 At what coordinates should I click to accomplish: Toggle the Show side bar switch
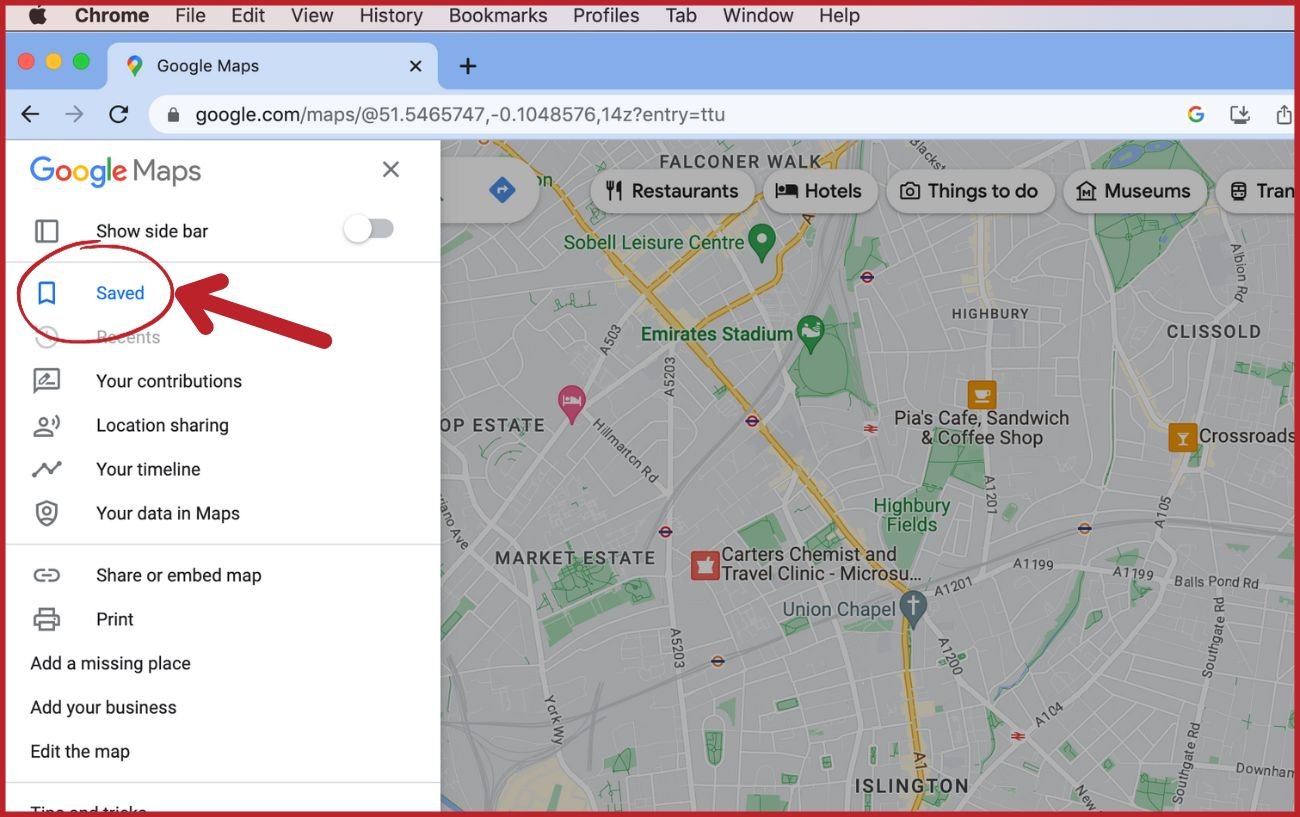coord(369,230)
